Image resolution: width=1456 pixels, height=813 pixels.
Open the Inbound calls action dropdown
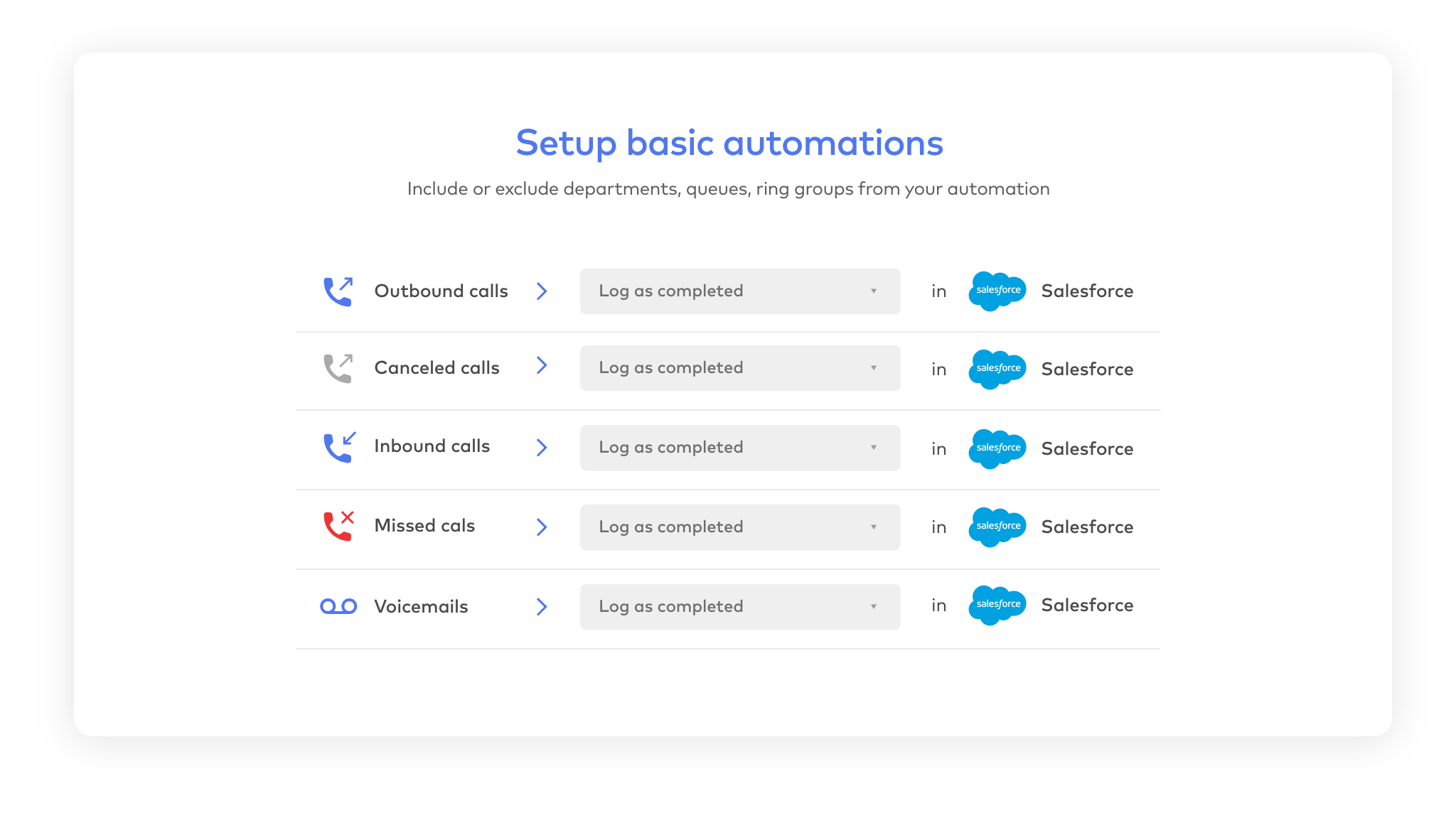739,448
